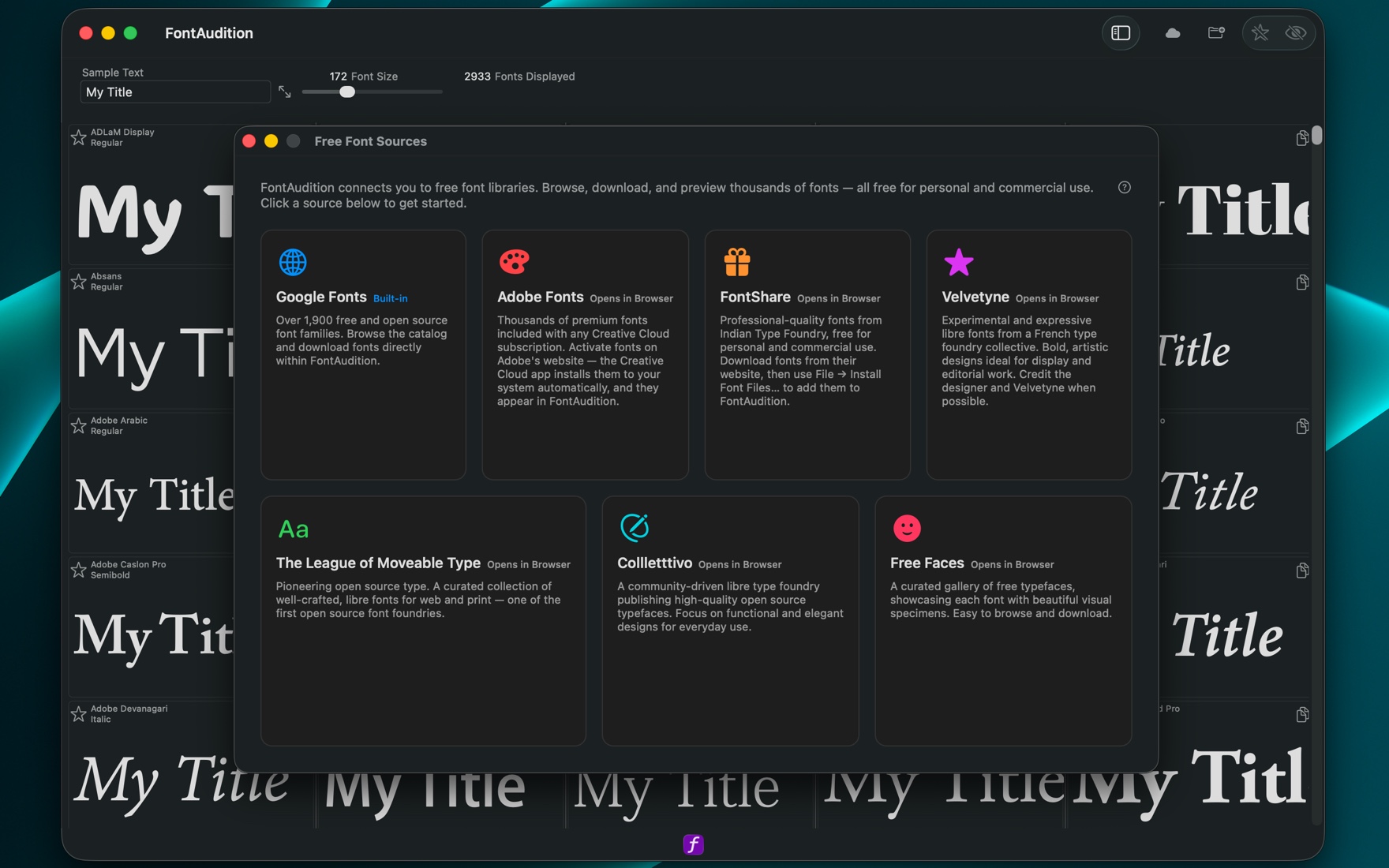Click Opens in Browser label beside Adobe Fonts
1389x868 pixels.
[x=631, y=299]
